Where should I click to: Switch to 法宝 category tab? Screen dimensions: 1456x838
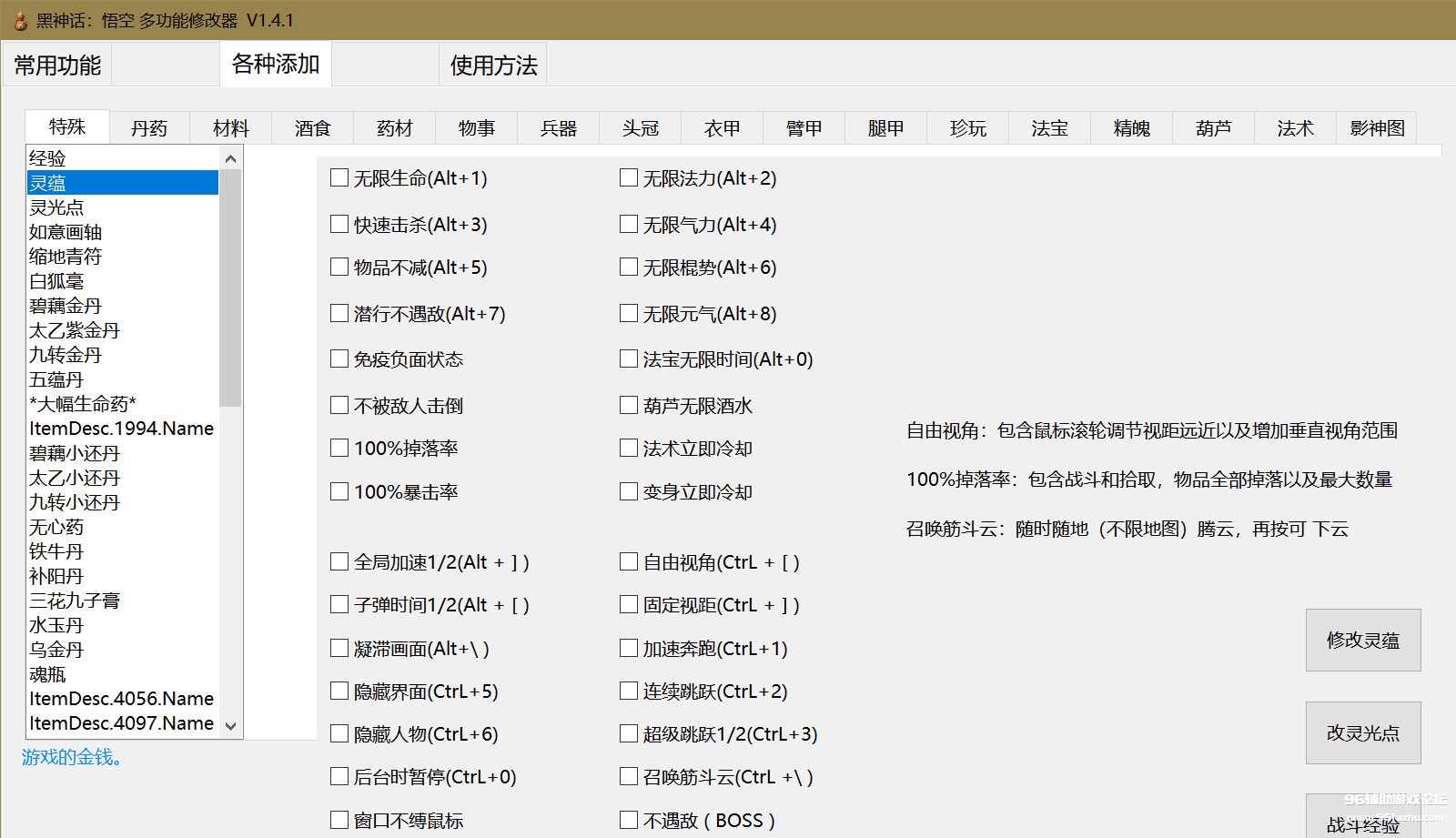(1049, 128)
